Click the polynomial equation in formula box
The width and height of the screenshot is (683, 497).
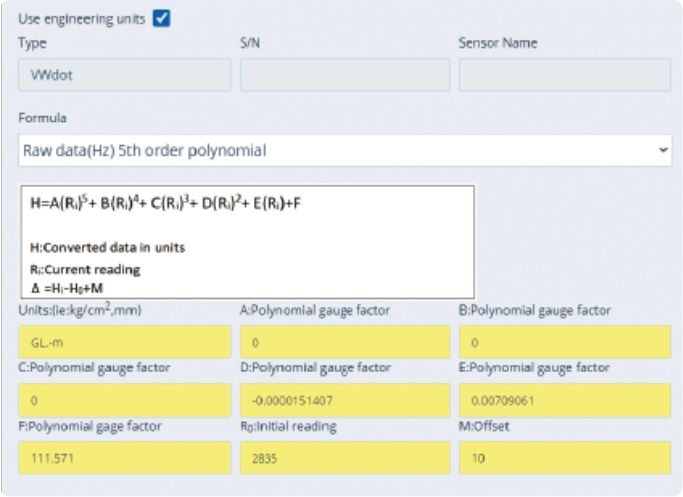(x=165, y=204)
